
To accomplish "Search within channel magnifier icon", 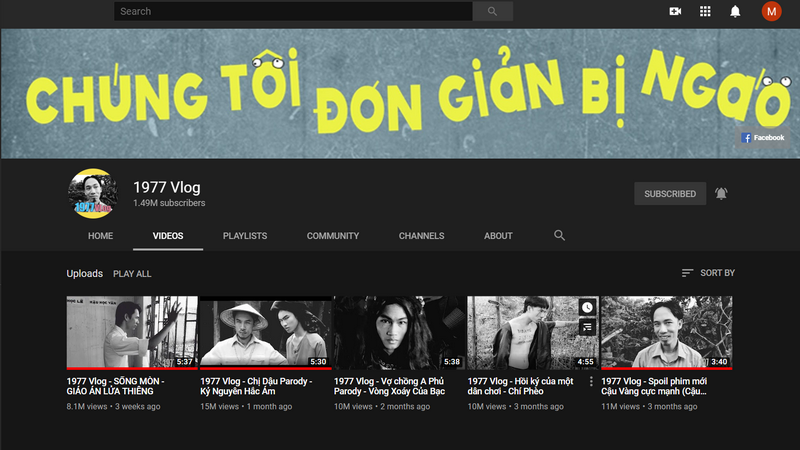I will 559,235.
